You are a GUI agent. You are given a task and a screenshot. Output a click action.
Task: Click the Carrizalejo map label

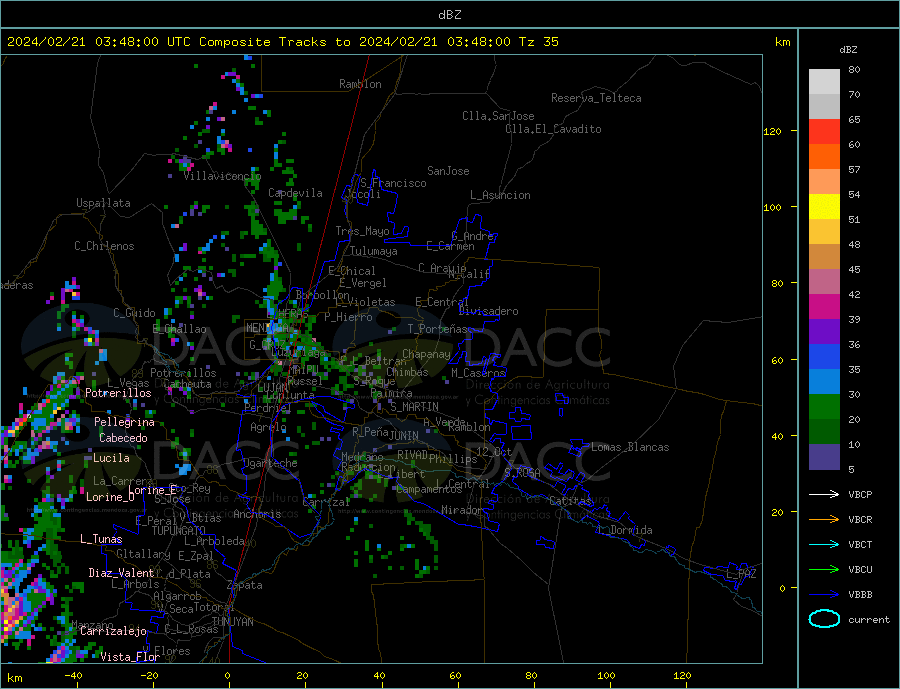(113, 632)
